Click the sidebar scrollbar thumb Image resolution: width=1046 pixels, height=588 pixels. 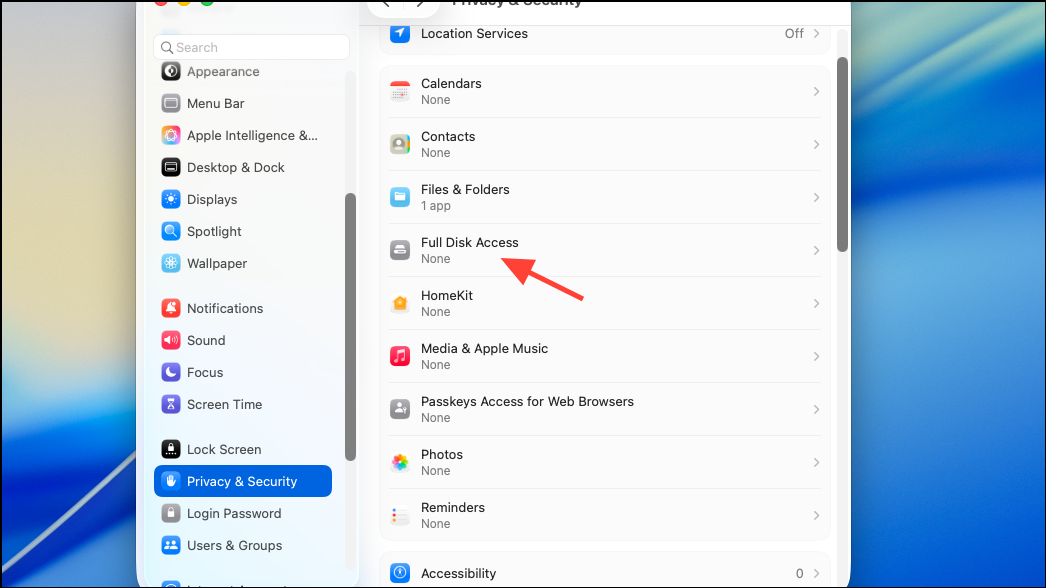(x=350, y=327)
